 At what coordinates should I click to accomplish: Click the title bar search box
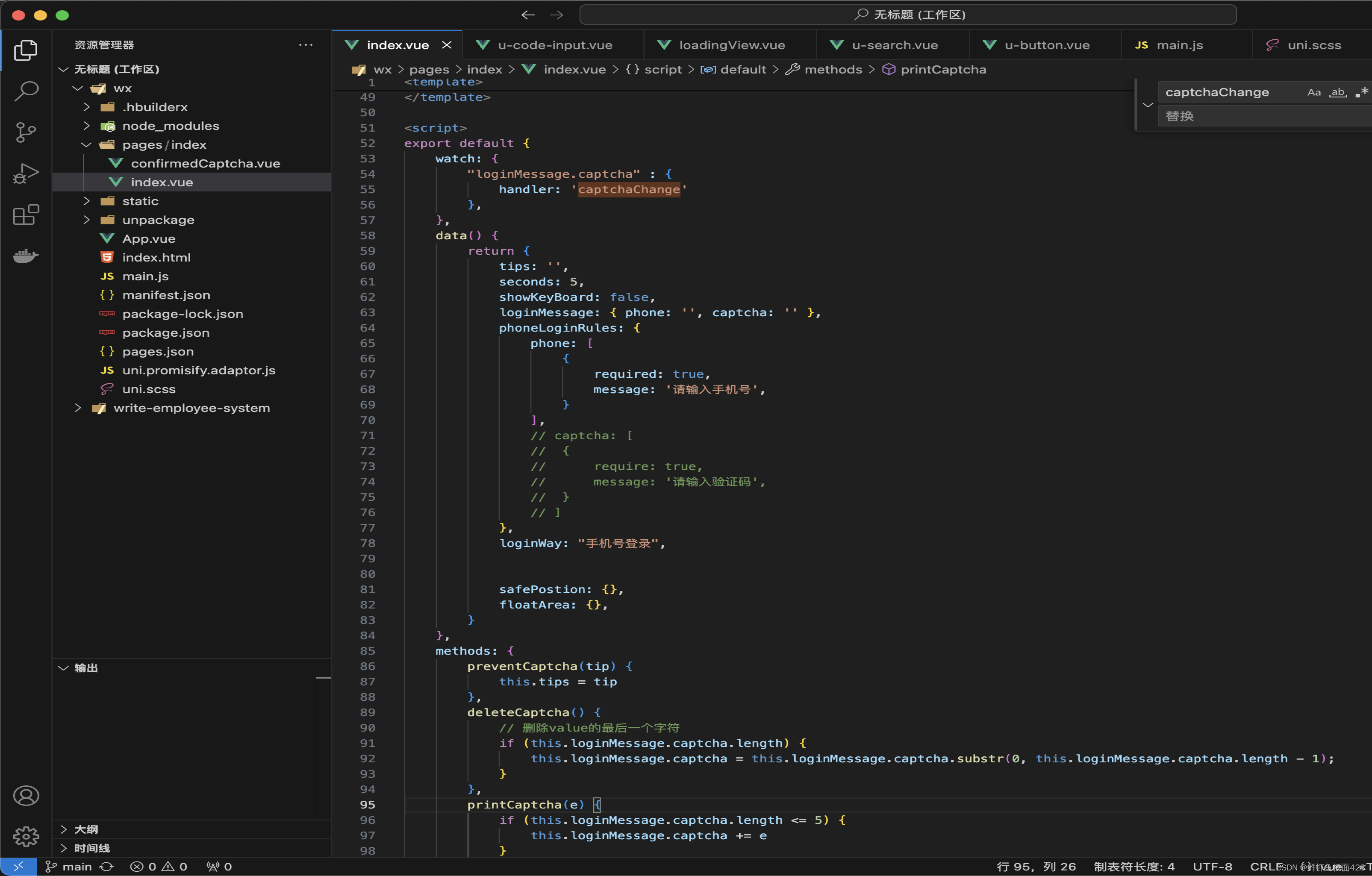908,15
